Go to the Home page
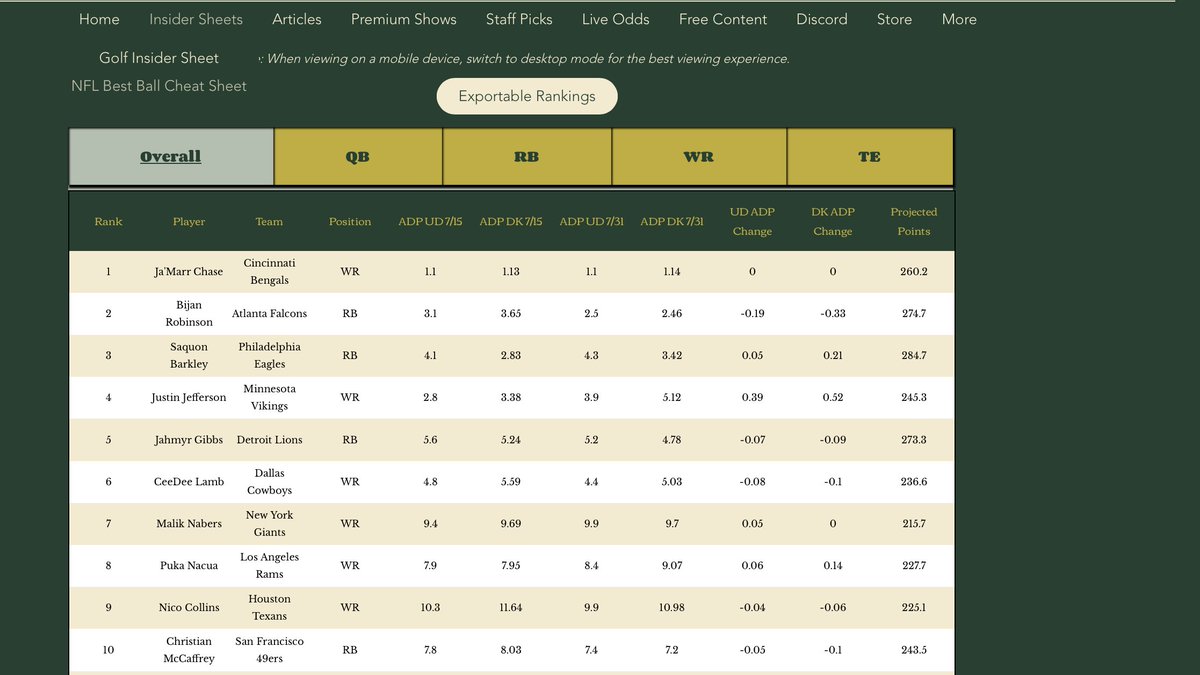The height and width of the screenshot is (675, 1200). 99,18
